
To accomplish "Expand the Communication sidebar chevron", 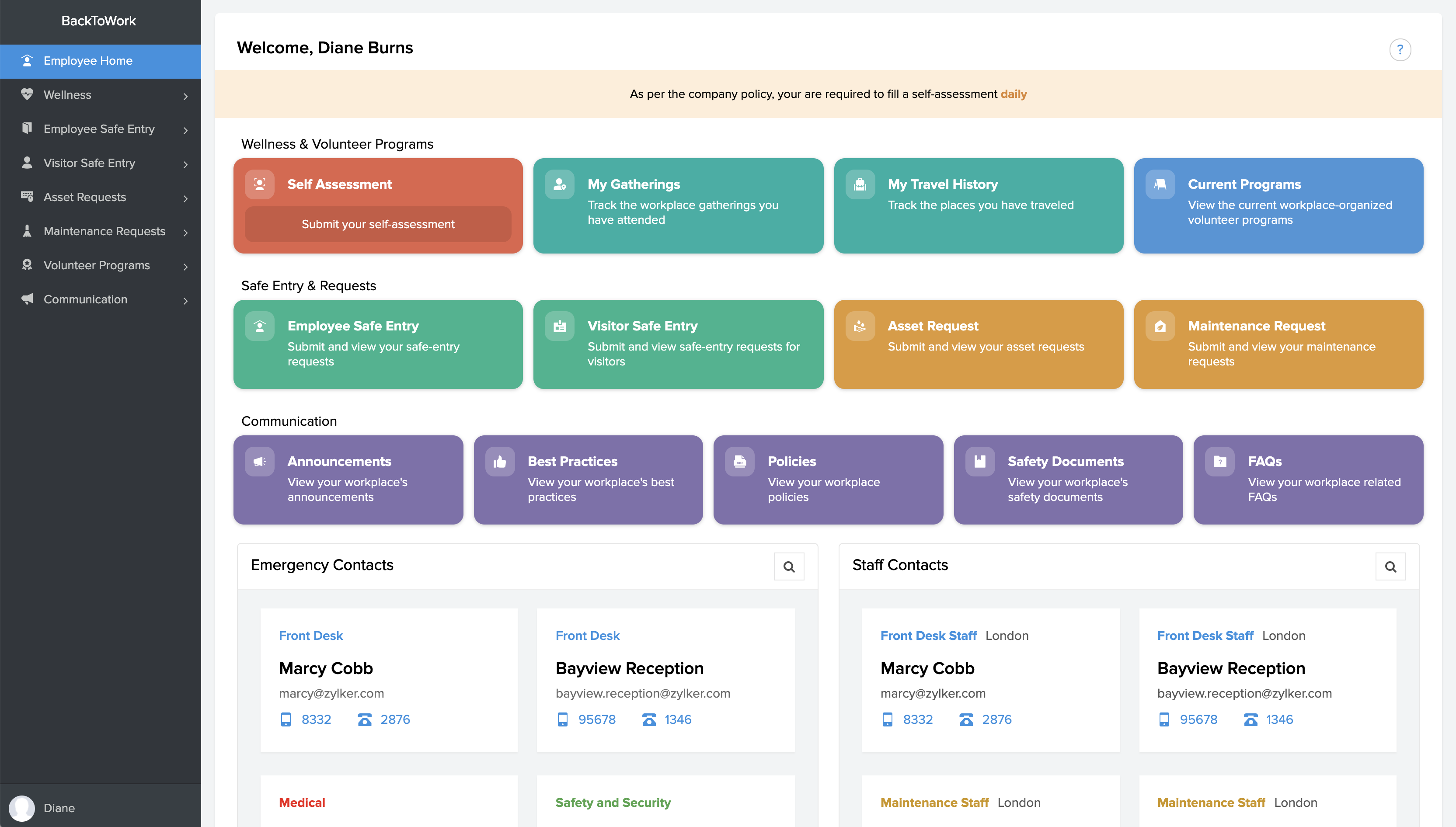I will [x=185, y=300].
